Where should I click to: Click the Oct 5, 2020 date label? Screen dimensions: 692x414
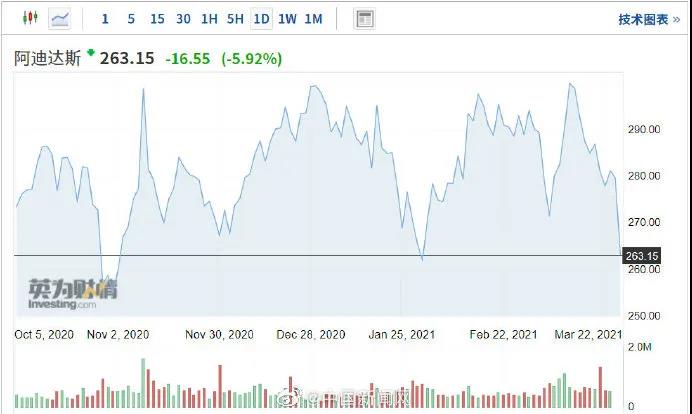coord(44,335)
